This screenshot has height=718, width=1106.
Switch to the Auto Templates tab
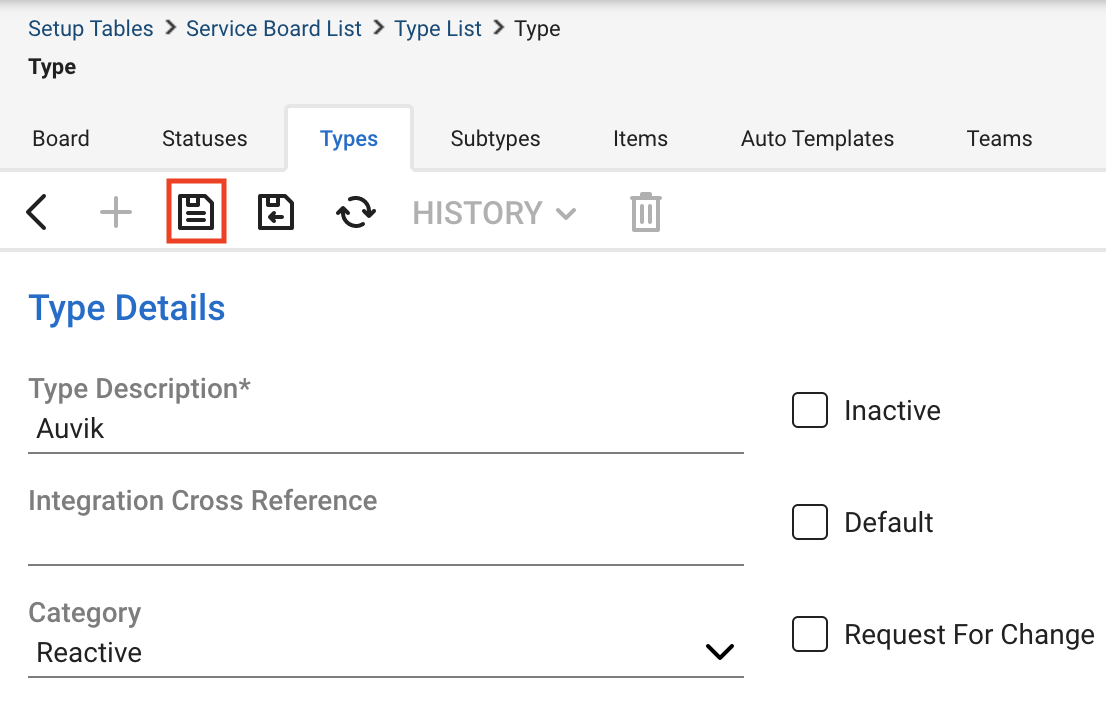pos(817,138)
